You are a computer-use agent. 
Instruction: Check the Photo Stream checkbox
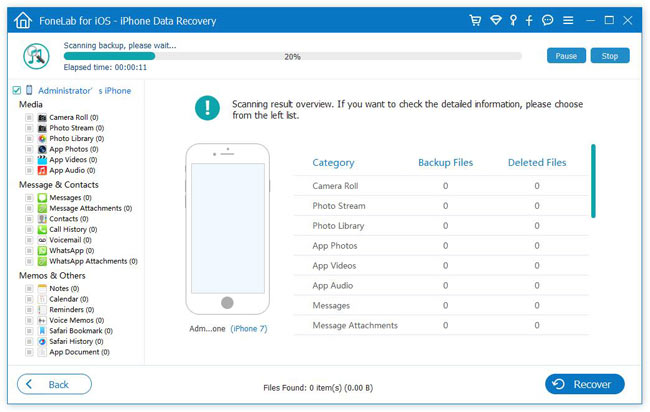pos(29,128)
